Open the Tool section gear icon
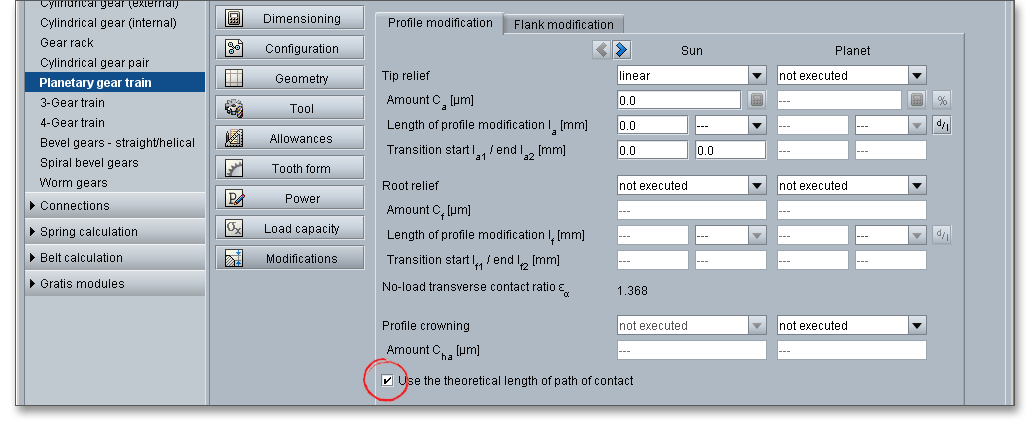The image size is (1030, 421). [x=235, y=109]
